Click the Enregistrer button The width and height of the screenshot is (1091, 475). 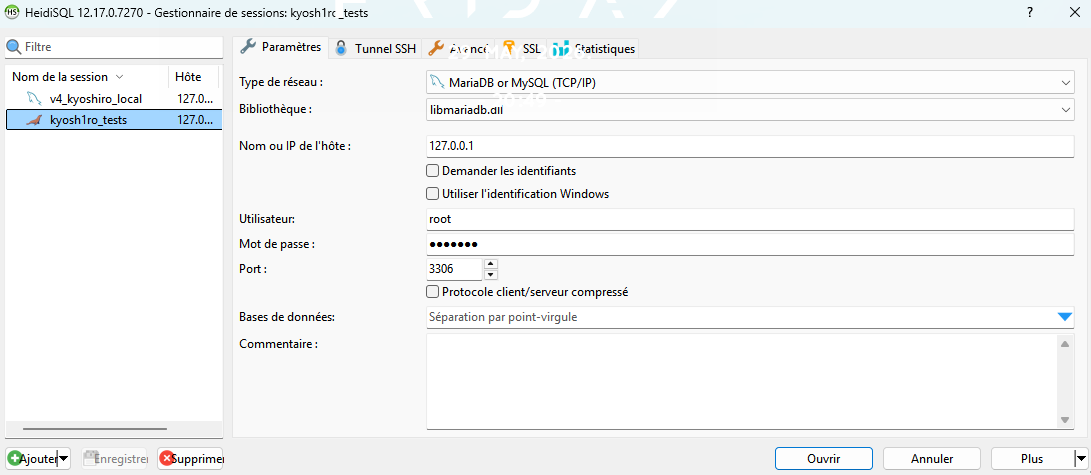[x=114, y=459]
